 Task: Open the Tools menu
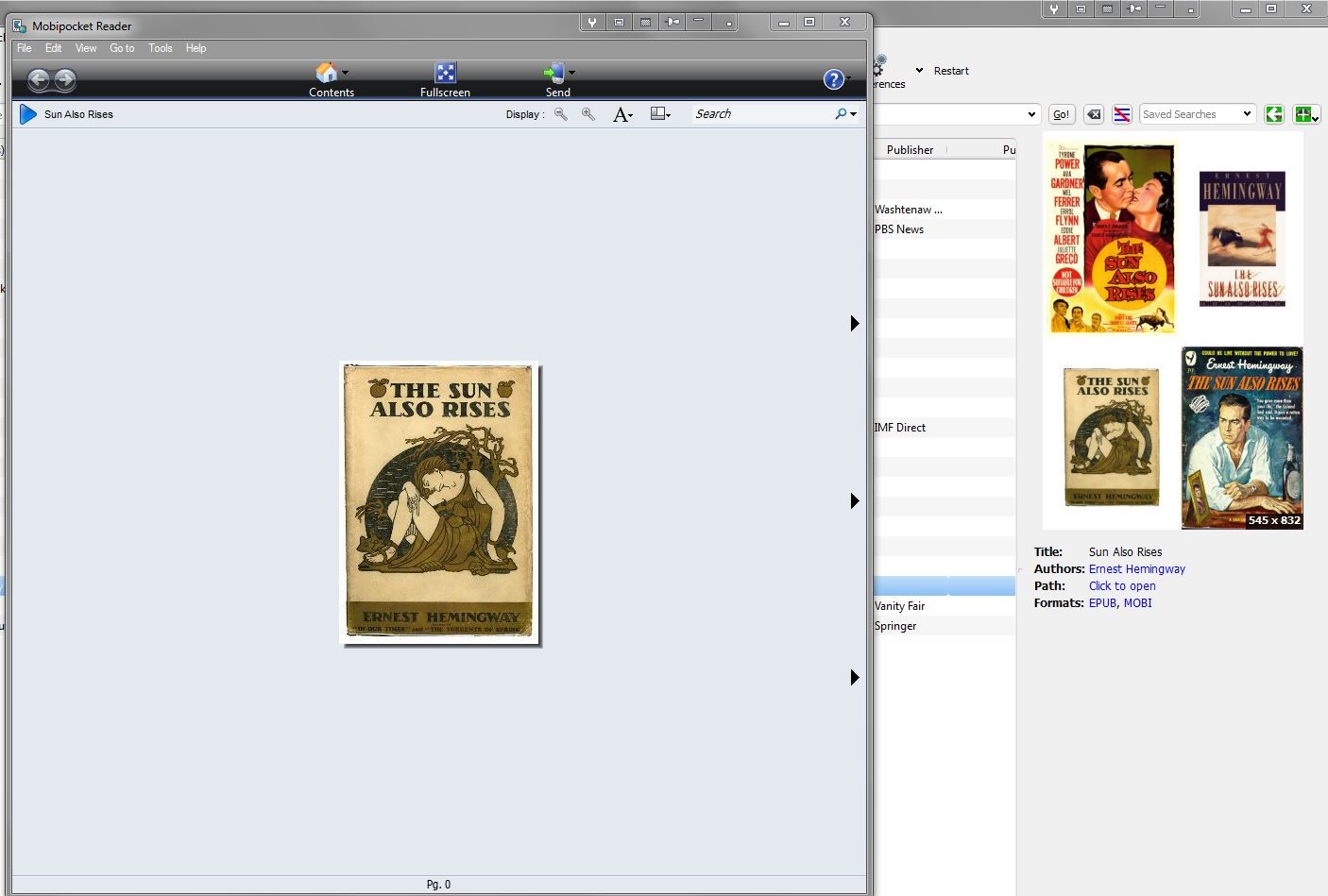tap(160, 48)
